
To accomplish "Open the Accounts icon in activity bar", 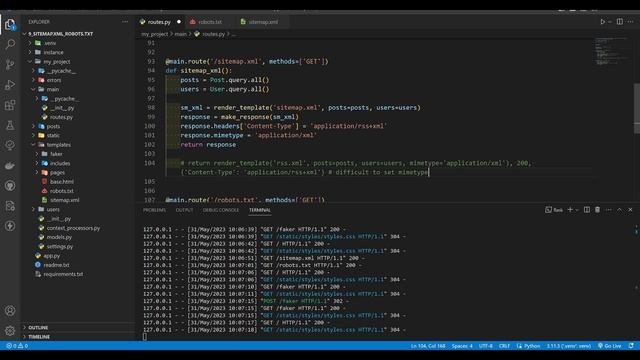I will (x=10, y=311).
